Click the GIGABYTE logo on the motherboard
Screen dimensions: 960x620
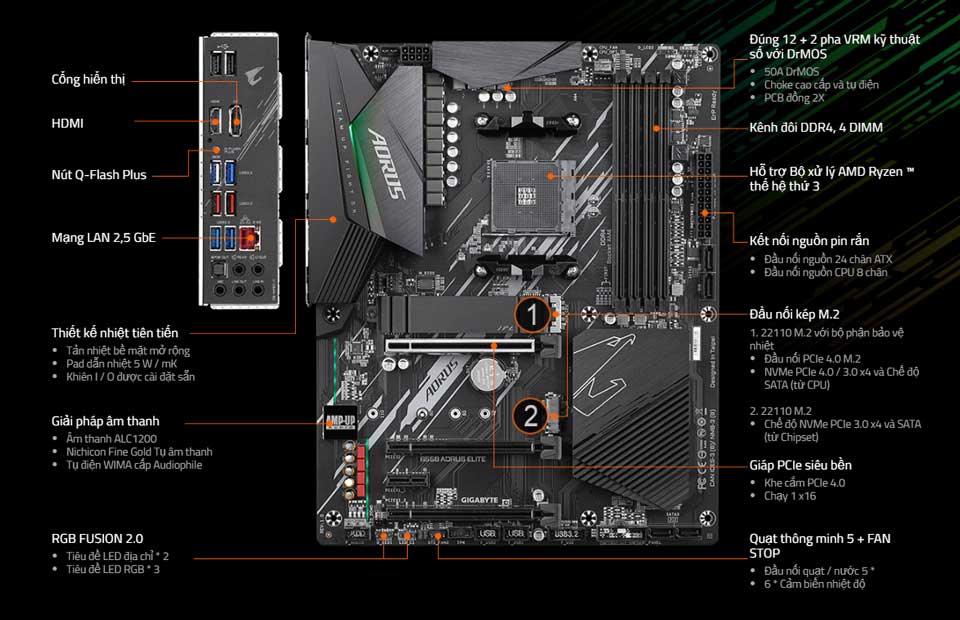(479, 500)
